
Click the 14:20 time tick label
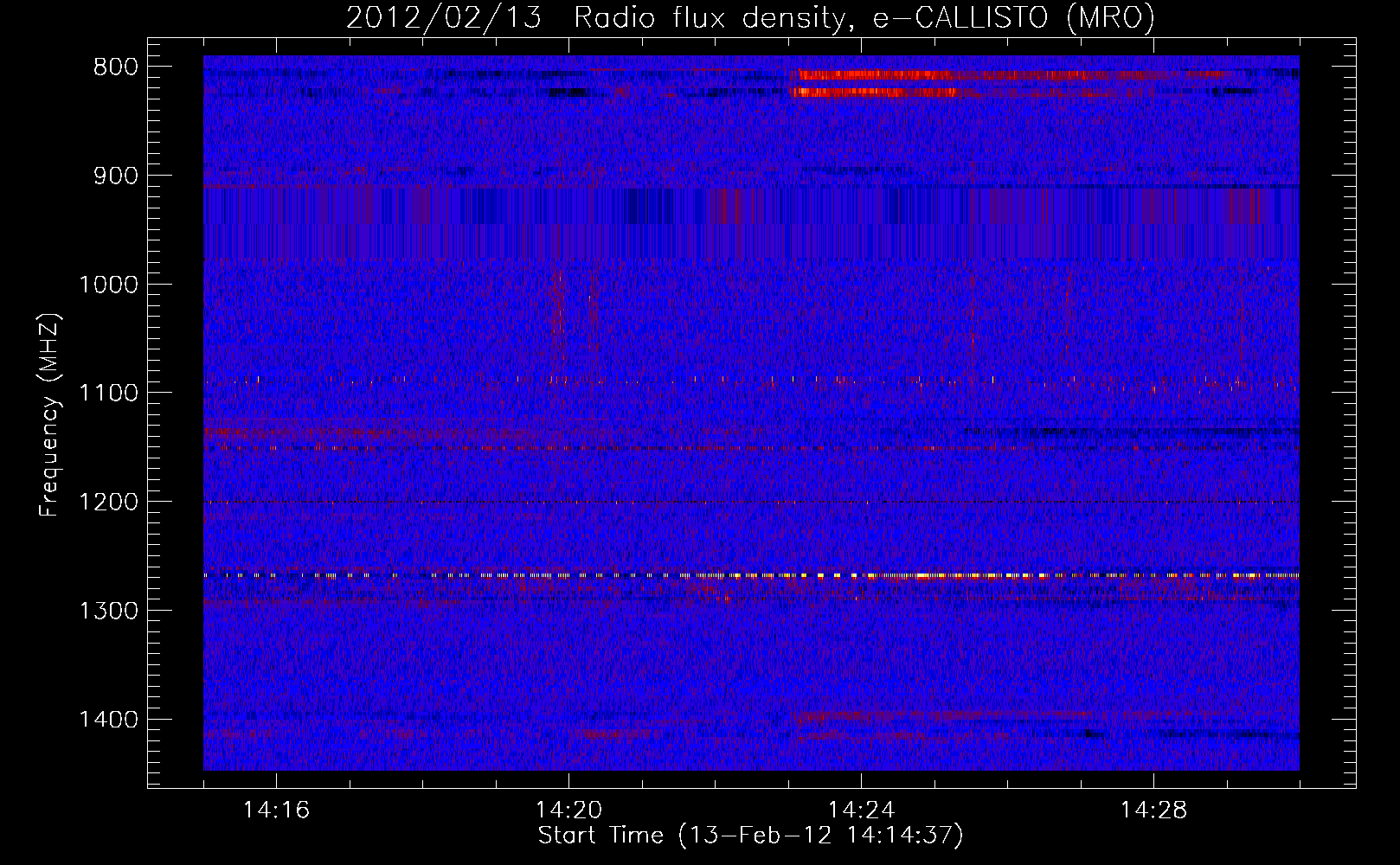coord(568,811)
